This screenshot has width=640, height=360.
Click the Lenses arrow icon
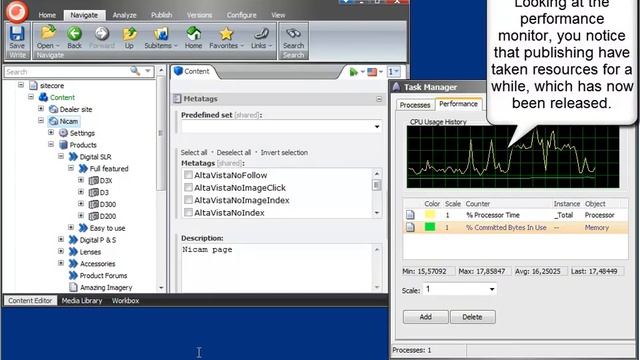pyautogui.click(x=73, y=252)
